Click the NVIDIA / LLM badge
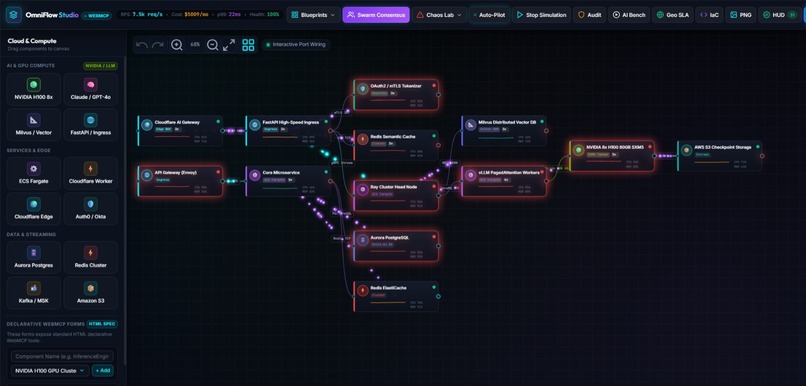This screenshot has width=806, height=386. click(100, 66)
